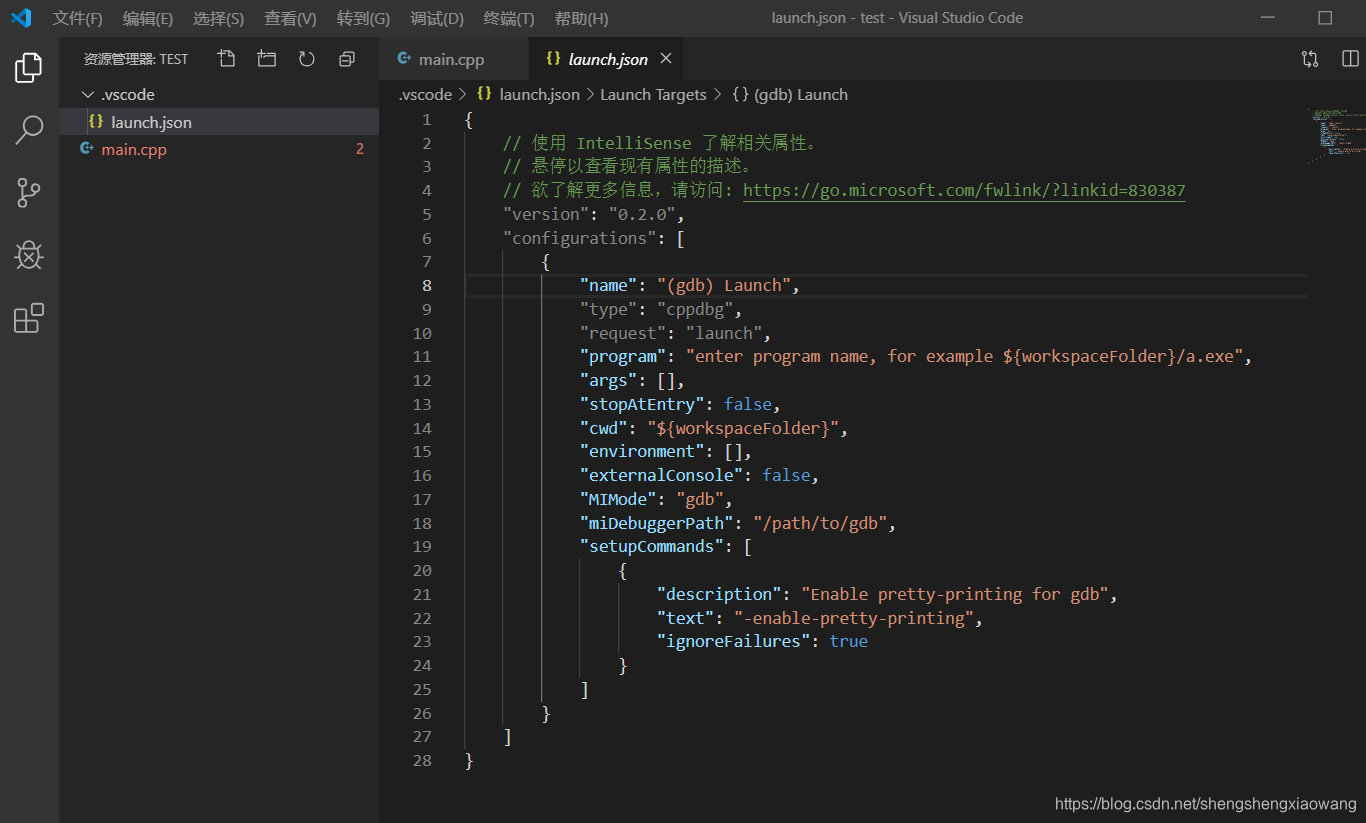Open the 编辑(E) menu
This screenshot has width=1366, height=823.
(x=148, y=18)
